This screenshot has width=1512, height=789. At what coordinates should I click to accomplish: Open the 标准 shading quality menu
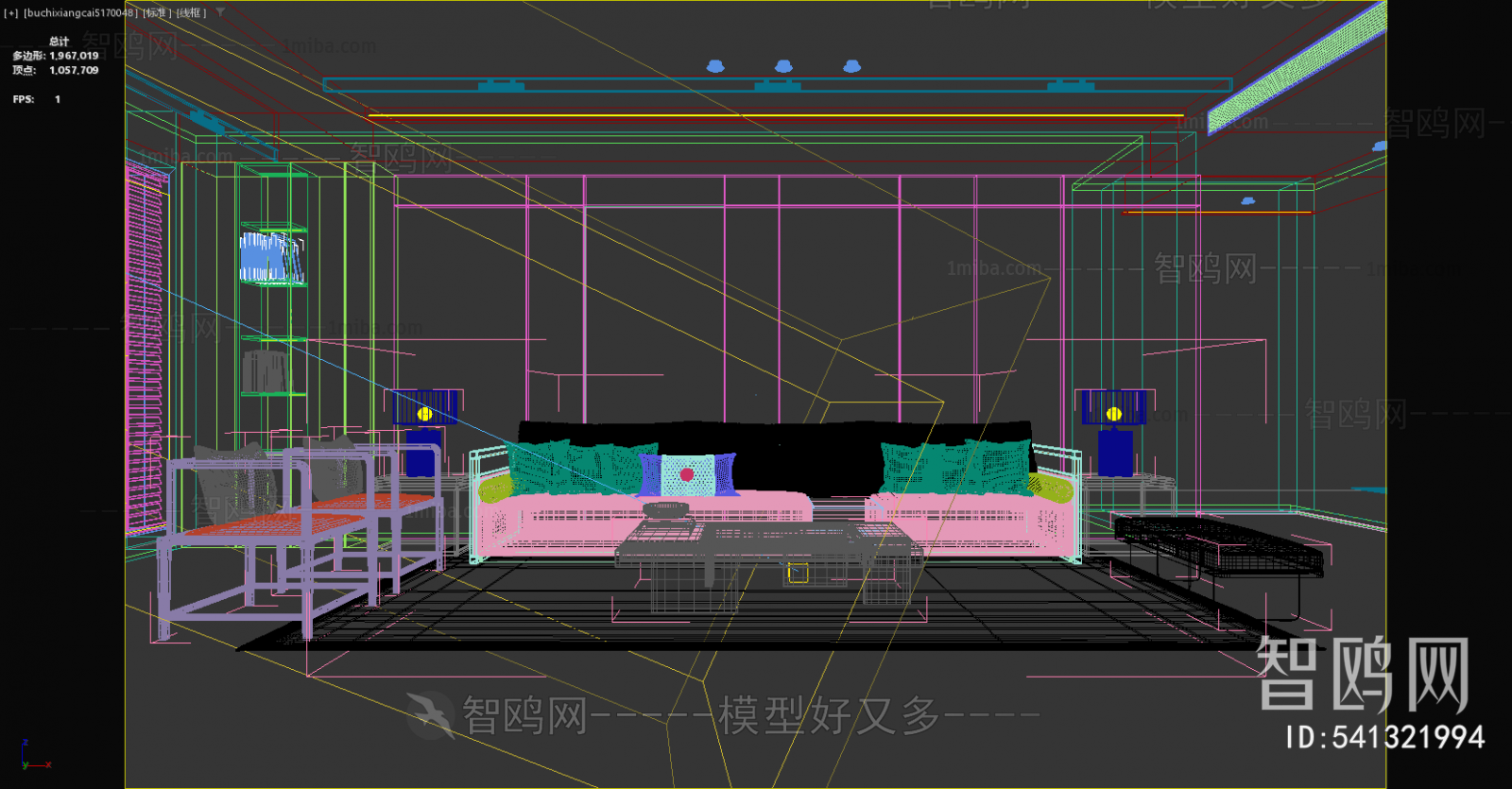pos(158,13)
